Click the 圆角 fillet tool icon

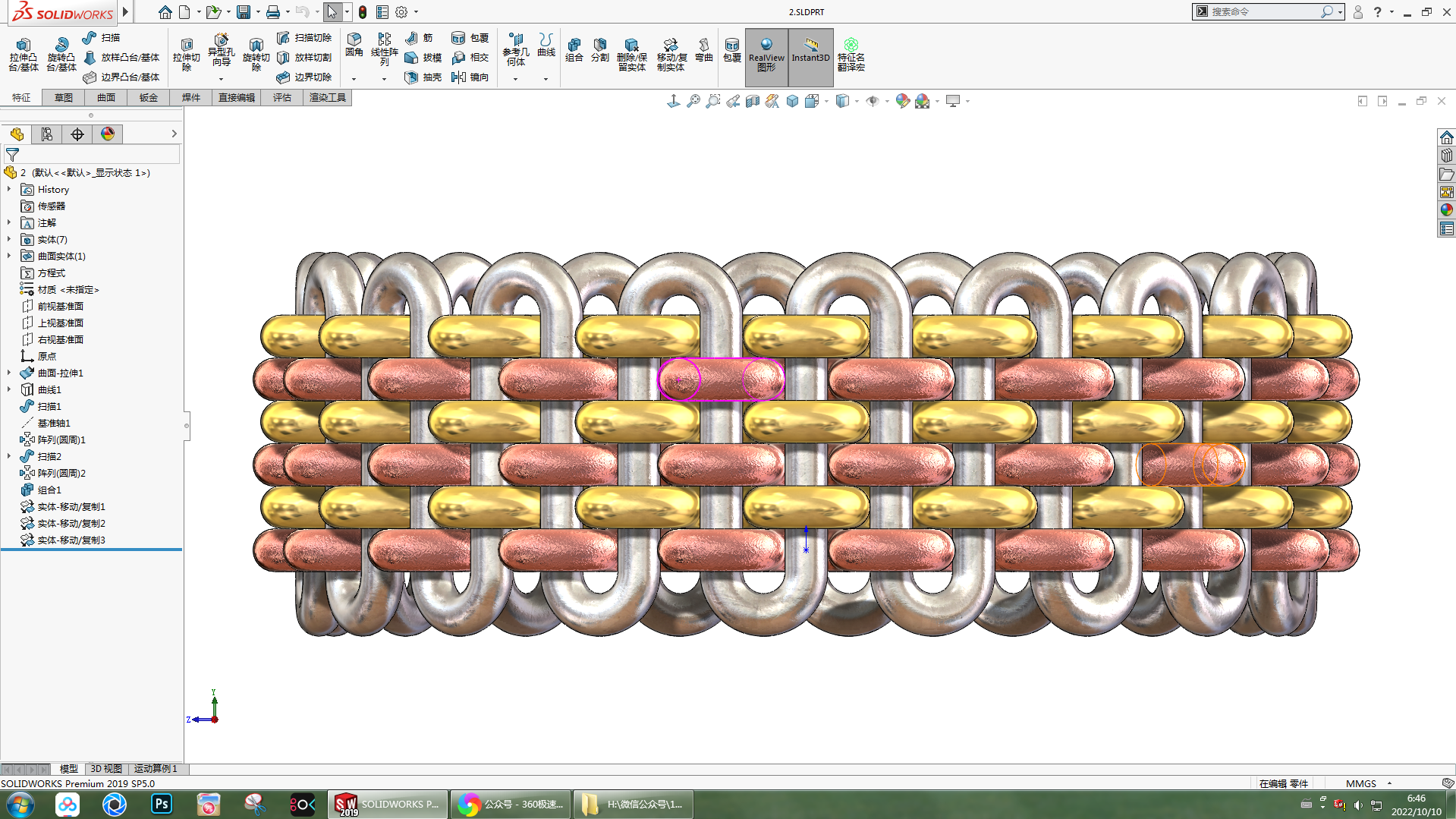pos(354,44)
